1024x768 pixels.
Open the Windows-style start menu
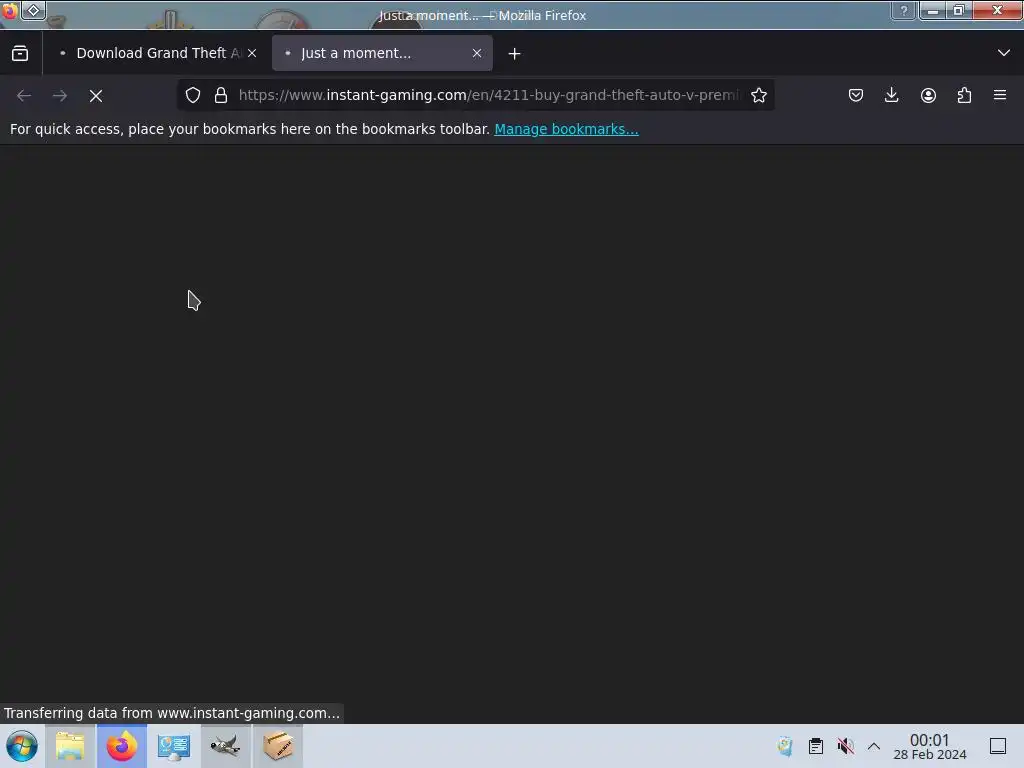coord(22,746)
